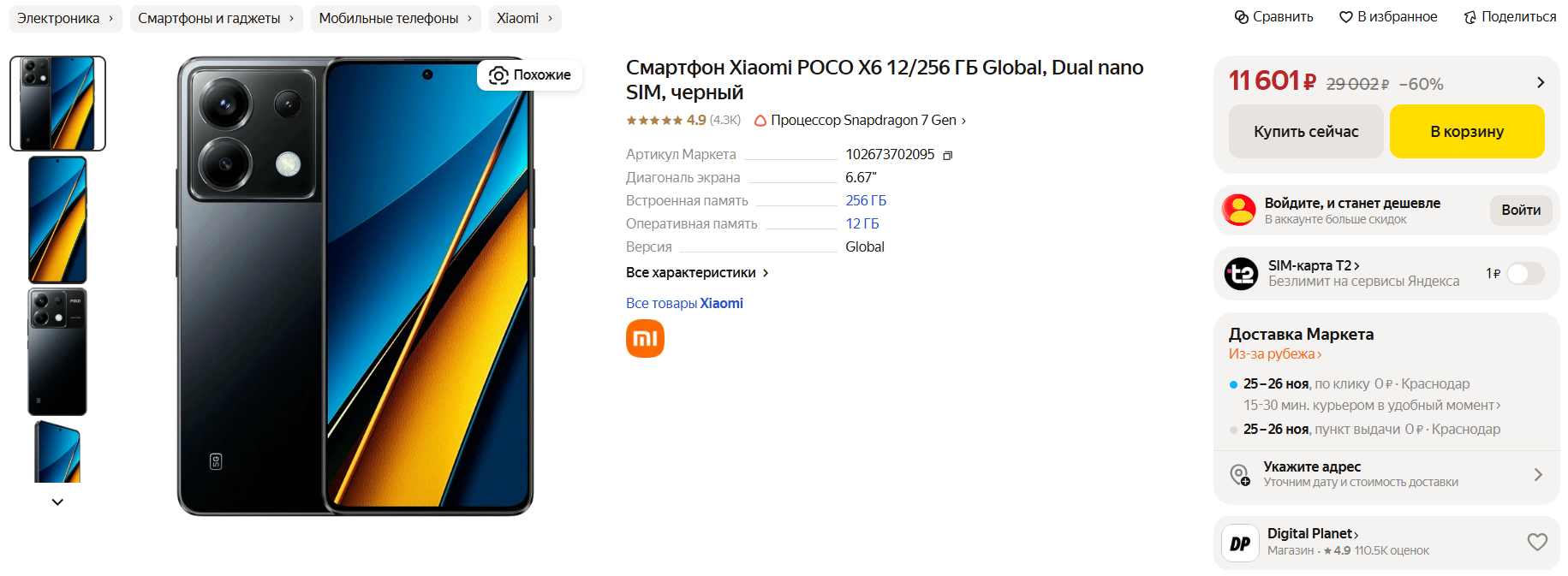Open Электроника breadcrumb category

[58, 19]
